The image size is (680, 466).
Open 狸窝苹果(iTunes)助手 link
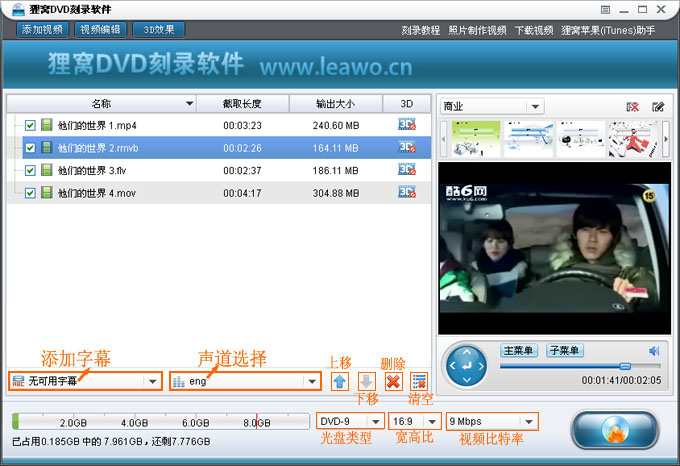coord(608,30)
